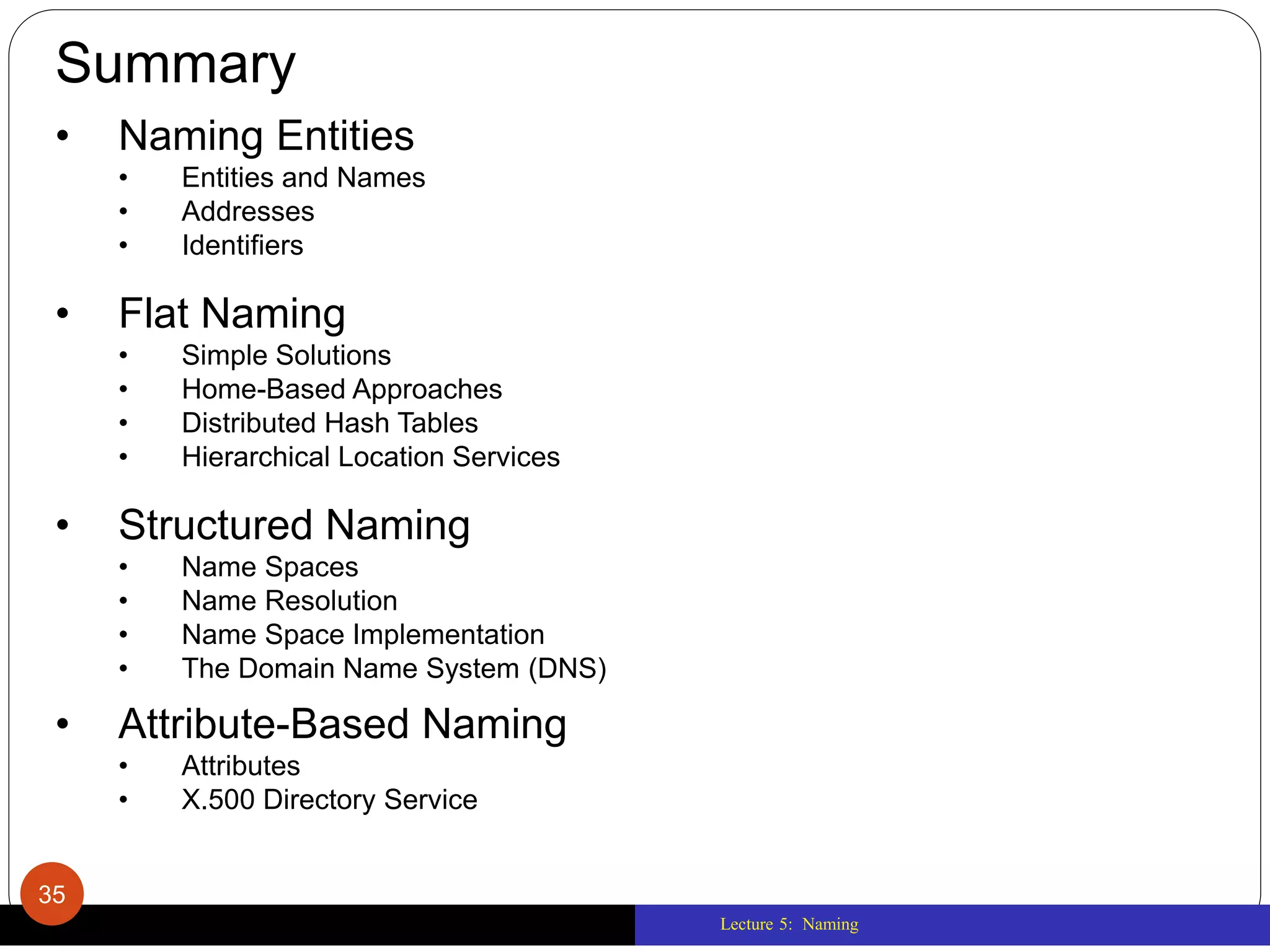
Task: Select the Name Spaces bullet
Action: [x=270, y=567]
